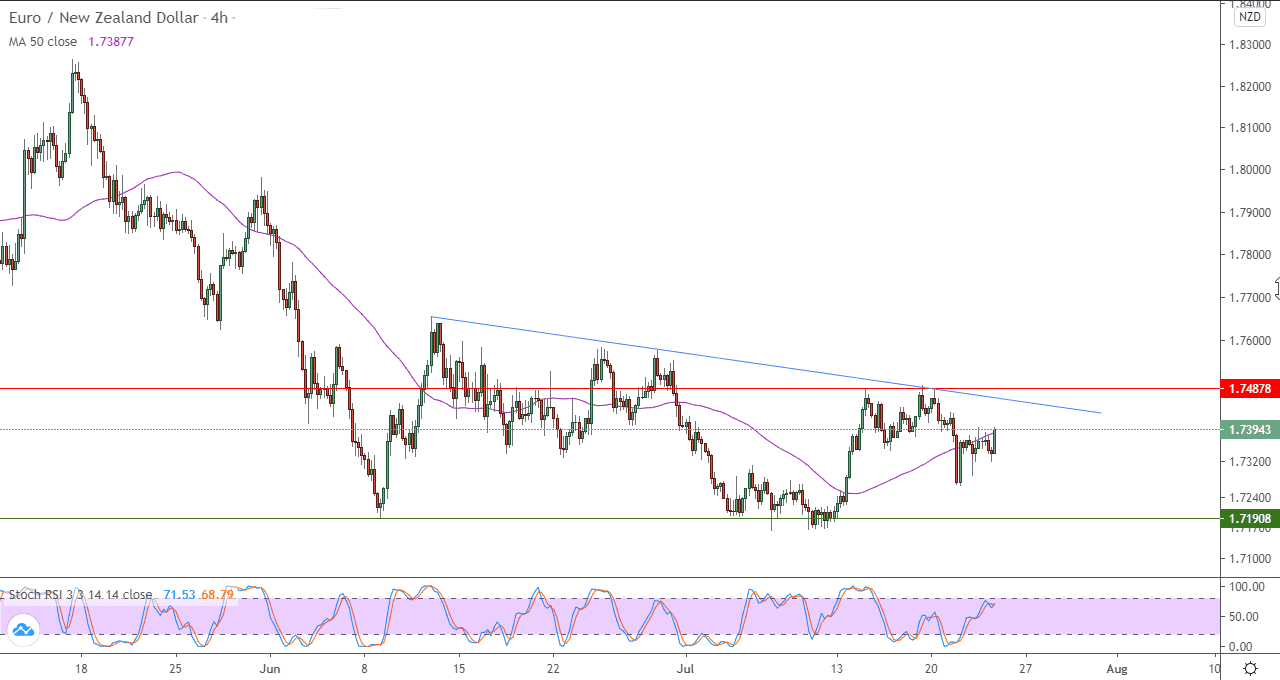Select the green 1.71908 price label

pyautogui.click(x=1250, y=518)
